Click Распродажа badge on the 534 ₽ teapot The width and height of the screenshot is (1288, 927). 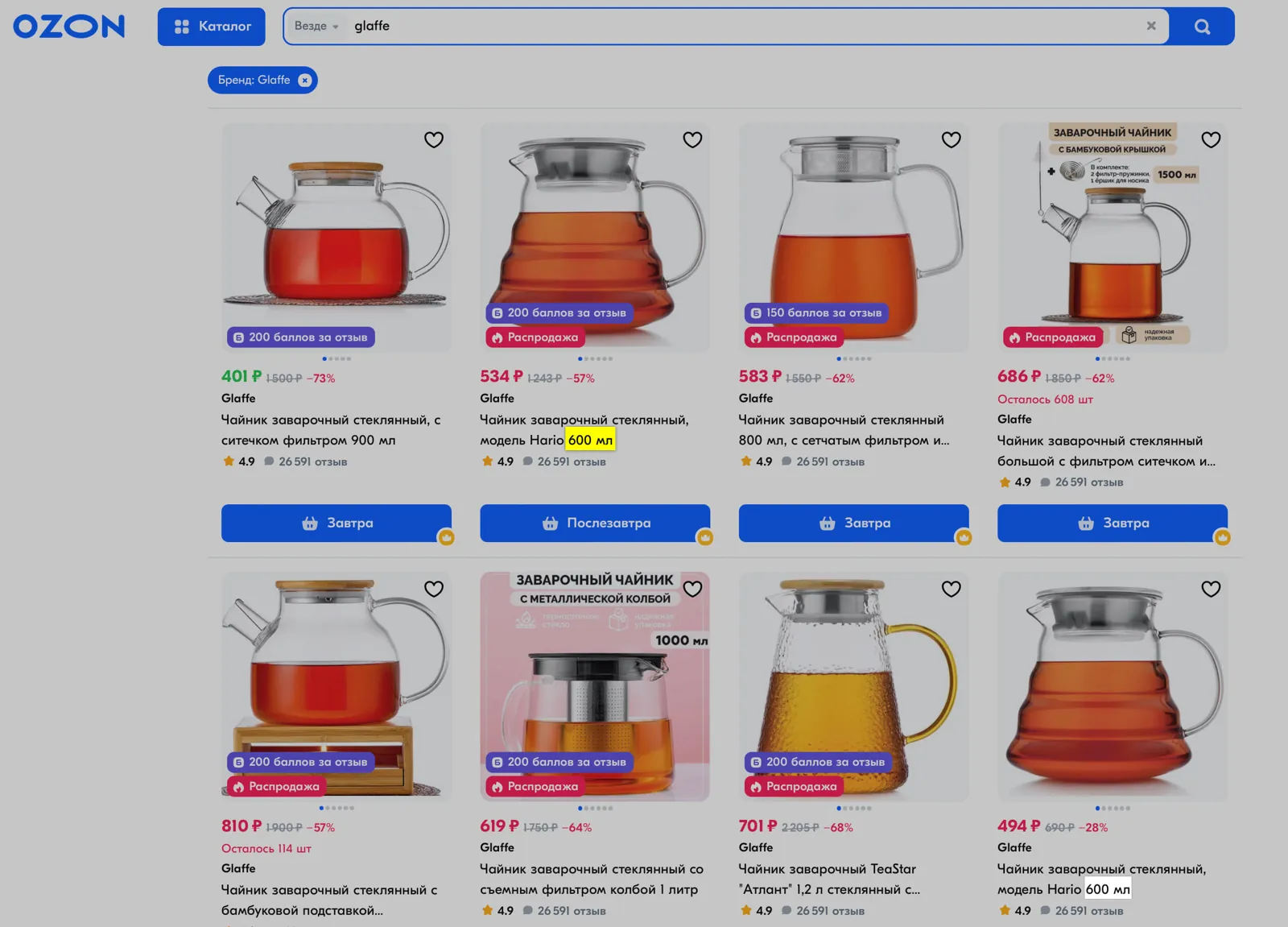[x=535, y=337]
